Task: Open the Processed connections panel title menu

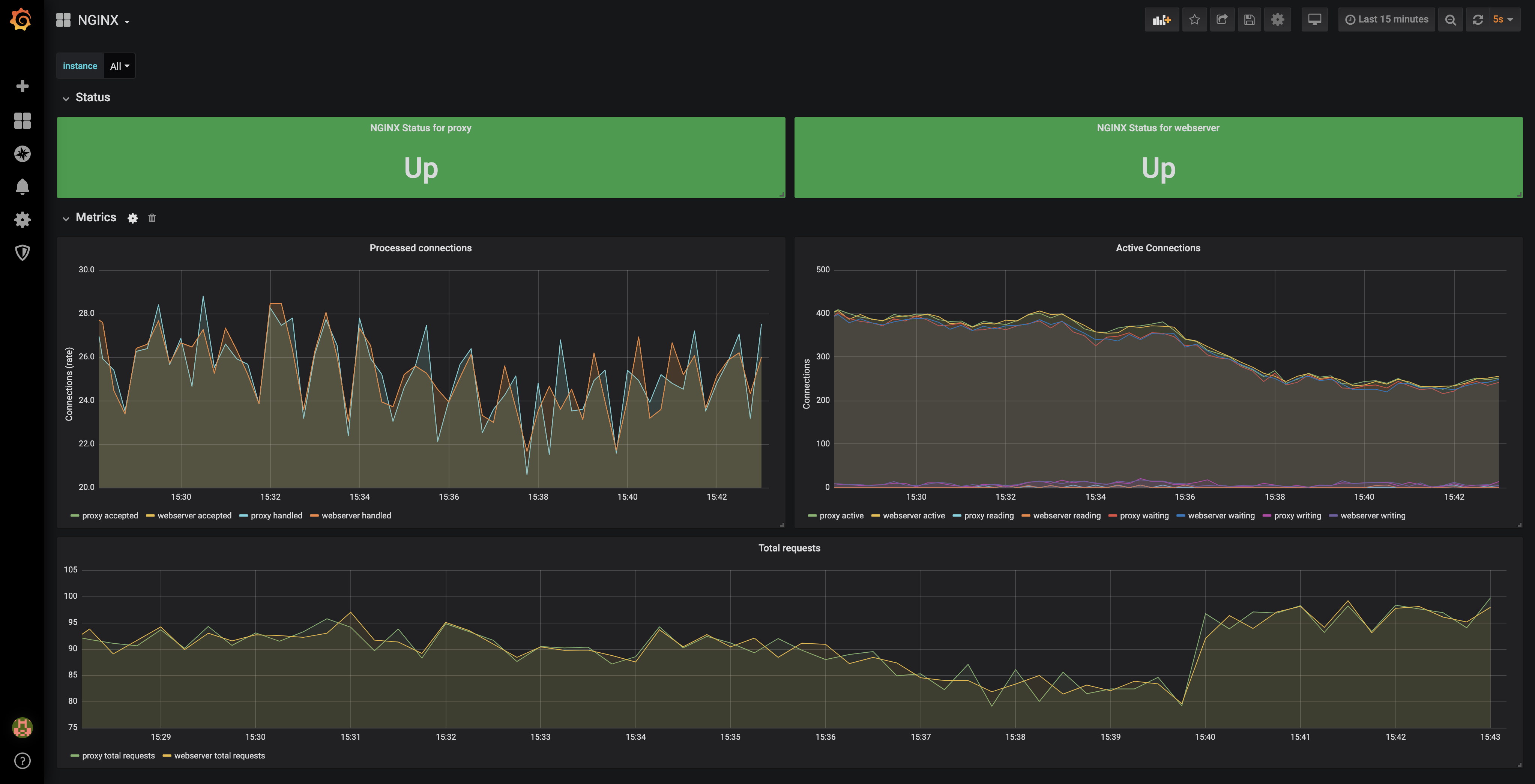Action: coord(420,248)
